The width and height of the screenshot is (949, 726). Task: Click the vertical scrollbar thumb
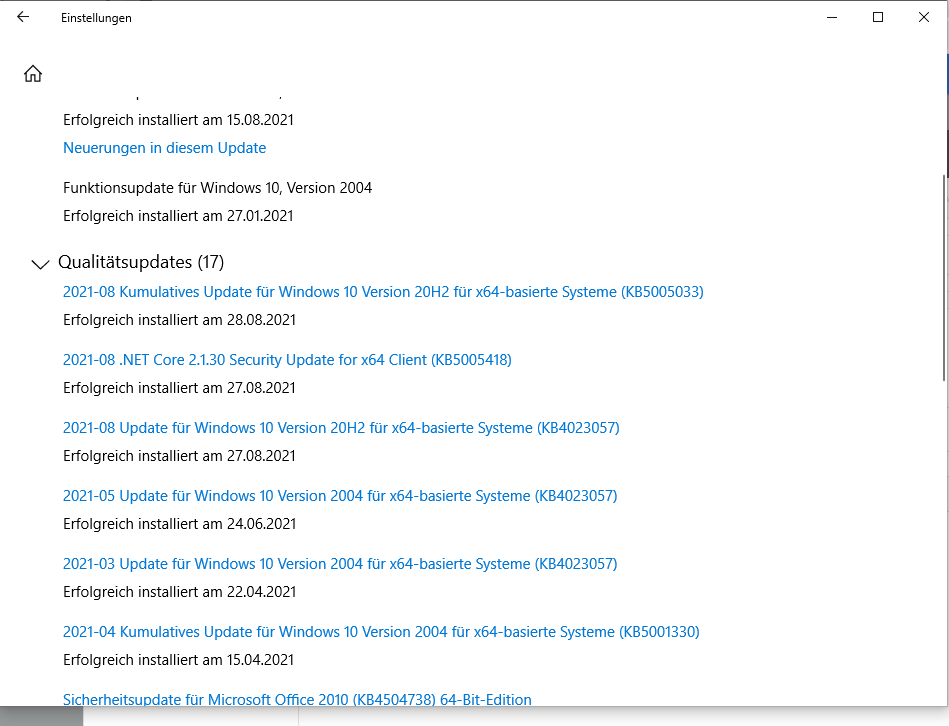[944, 278]
